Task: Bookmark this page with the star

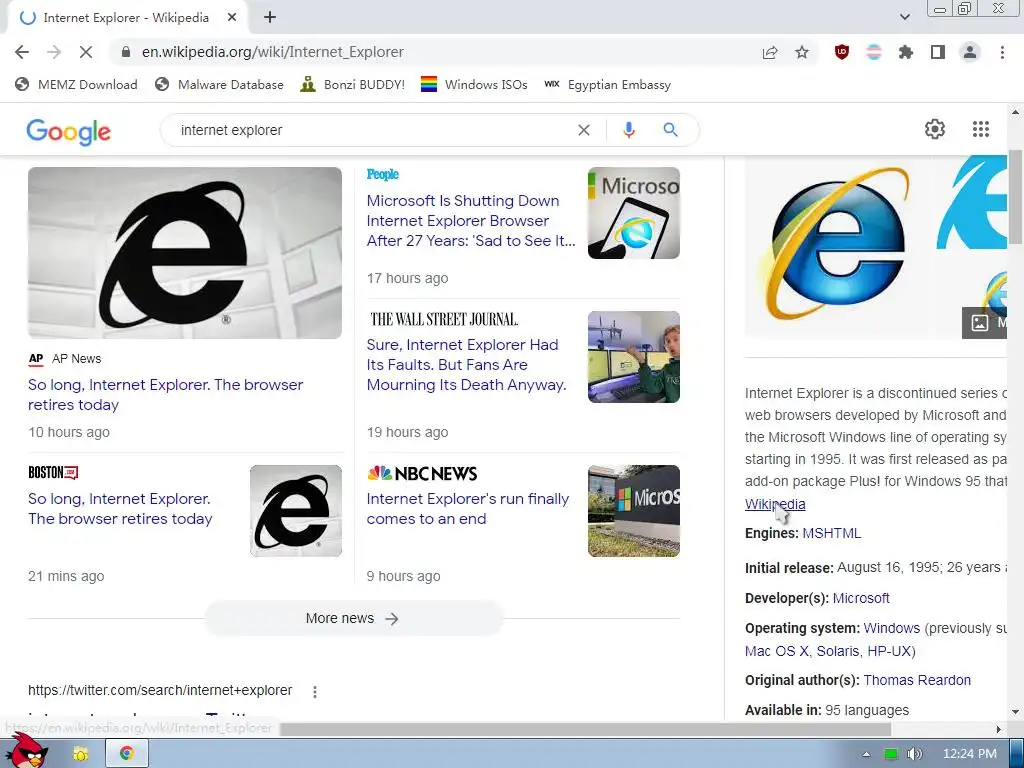Action: [x=802, y=52]
